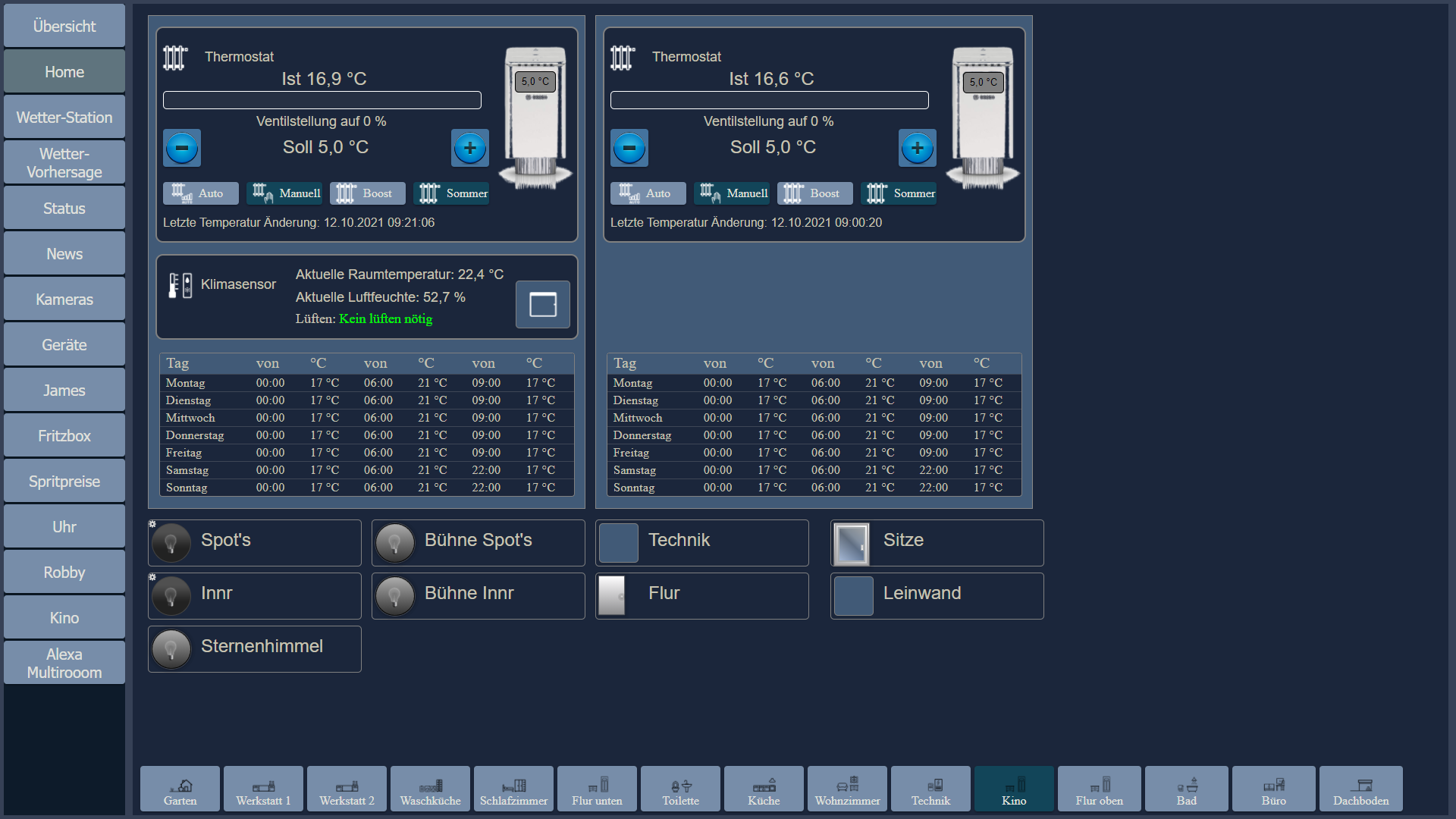This screenshot has width=1456, height=819.
Task: Open Wetter-Vorhersage page
Action: coord(64,162)
